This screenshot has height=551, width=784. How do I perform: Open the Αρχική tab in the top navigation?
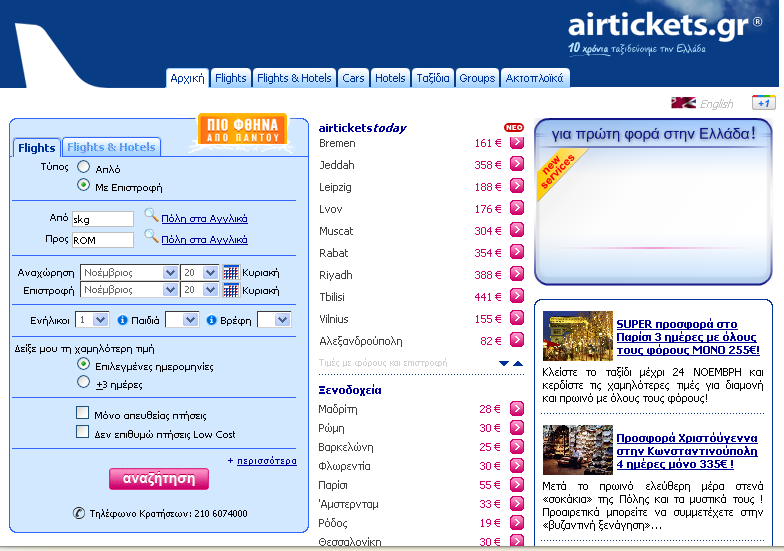tap(188, 78)
